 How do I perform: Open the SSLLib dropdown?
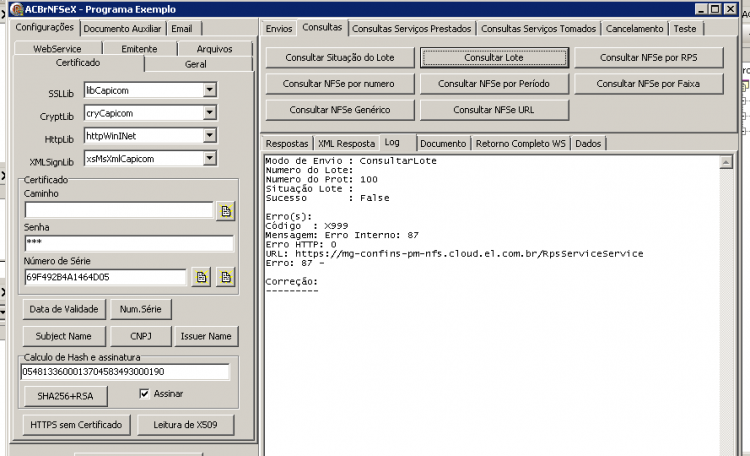coord(210,90)
